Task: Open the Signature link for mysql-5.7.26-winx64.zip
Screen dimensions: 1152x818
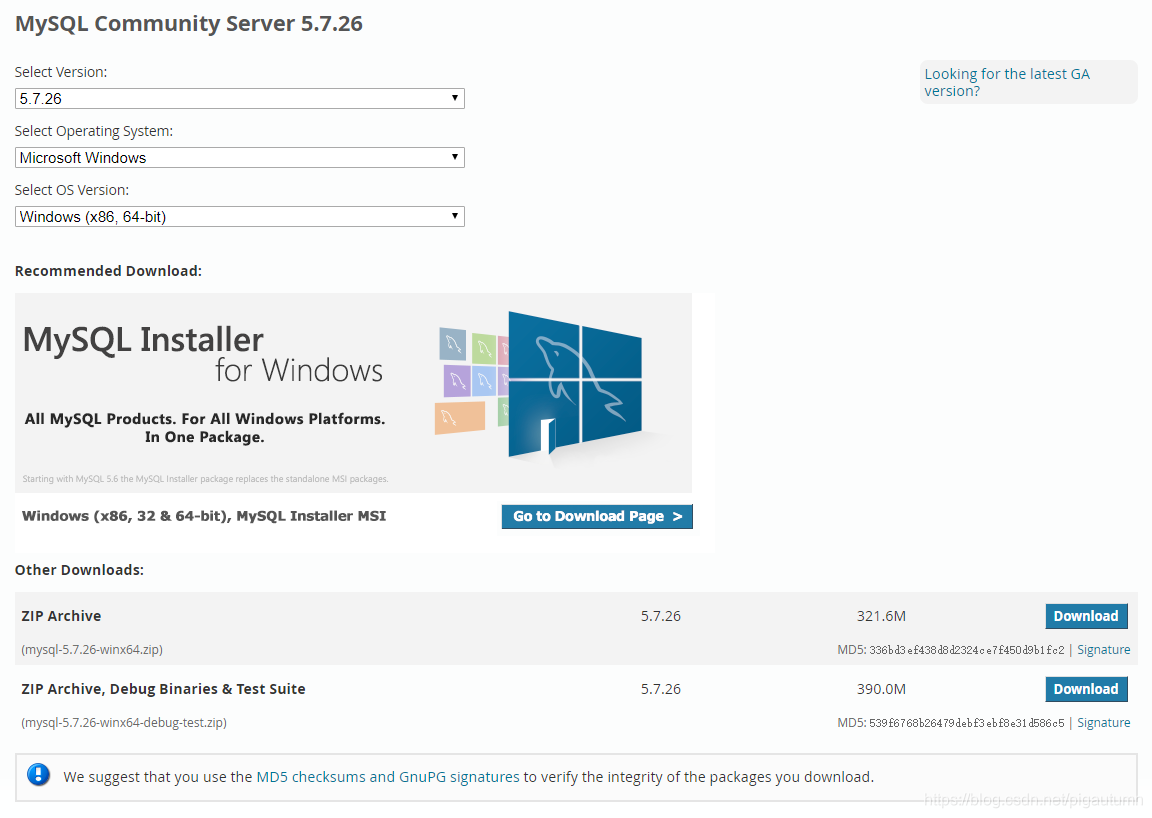Action: [1104, 650]
